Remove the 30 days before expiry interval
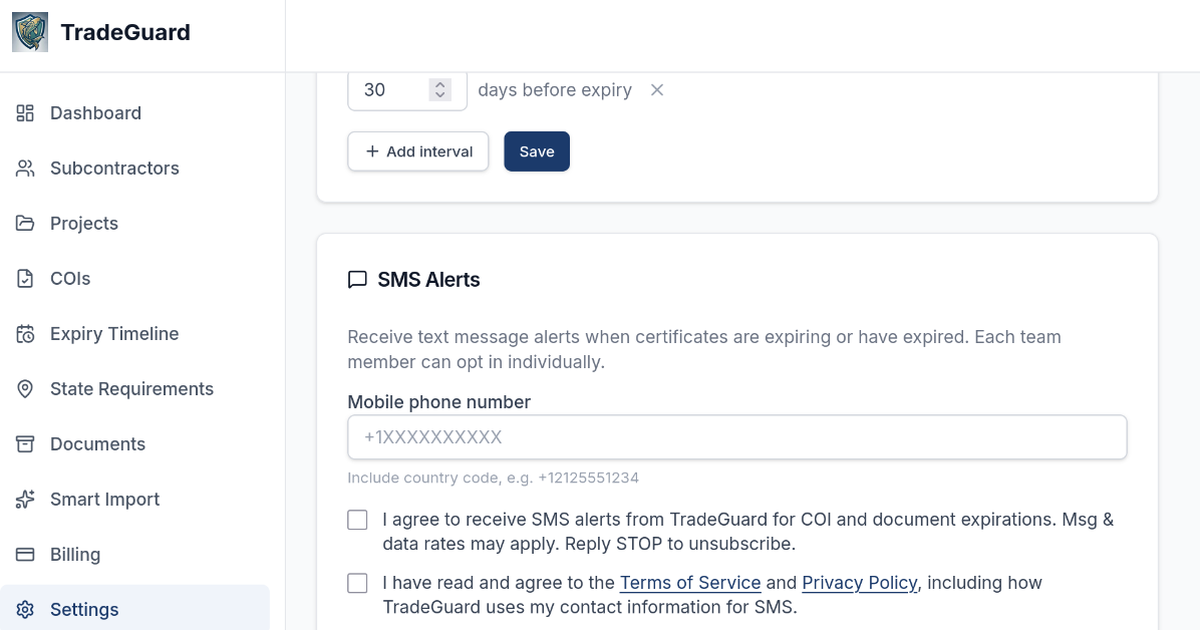The width and height of the screenshot is (1200, 630). [657, 90]
